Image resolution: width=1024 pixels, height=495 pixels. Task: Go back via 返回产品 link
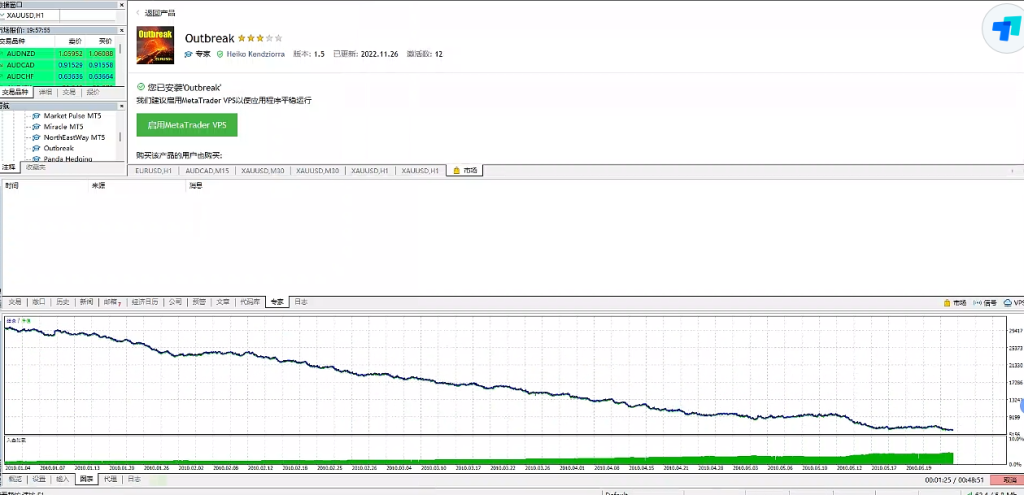[155, 12]
